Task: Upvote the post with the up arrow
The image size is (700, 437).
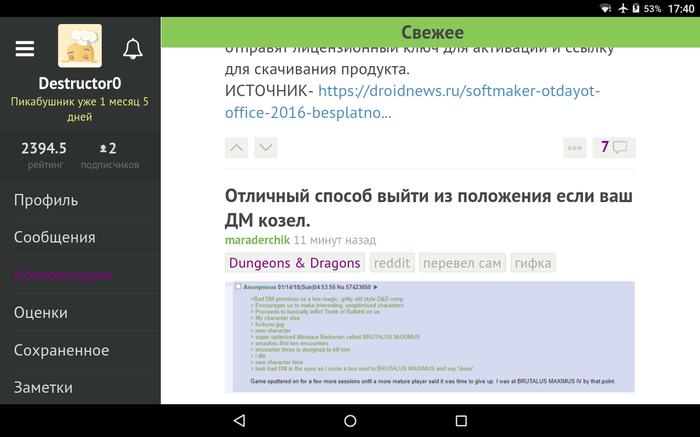Action: pyautogui.click(x=236, y=148)
